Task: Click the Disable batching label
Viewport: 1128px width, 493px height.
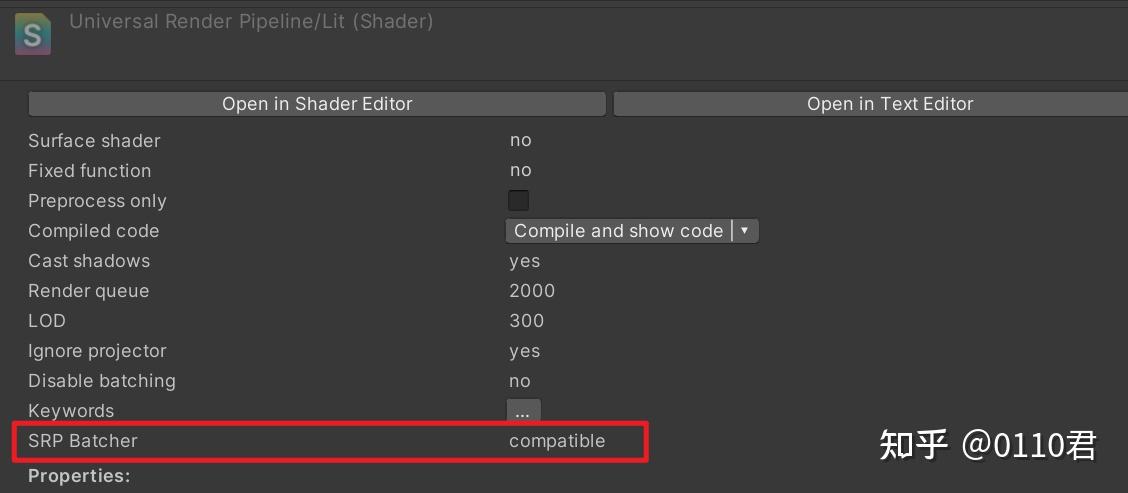Action: [101, 381]
